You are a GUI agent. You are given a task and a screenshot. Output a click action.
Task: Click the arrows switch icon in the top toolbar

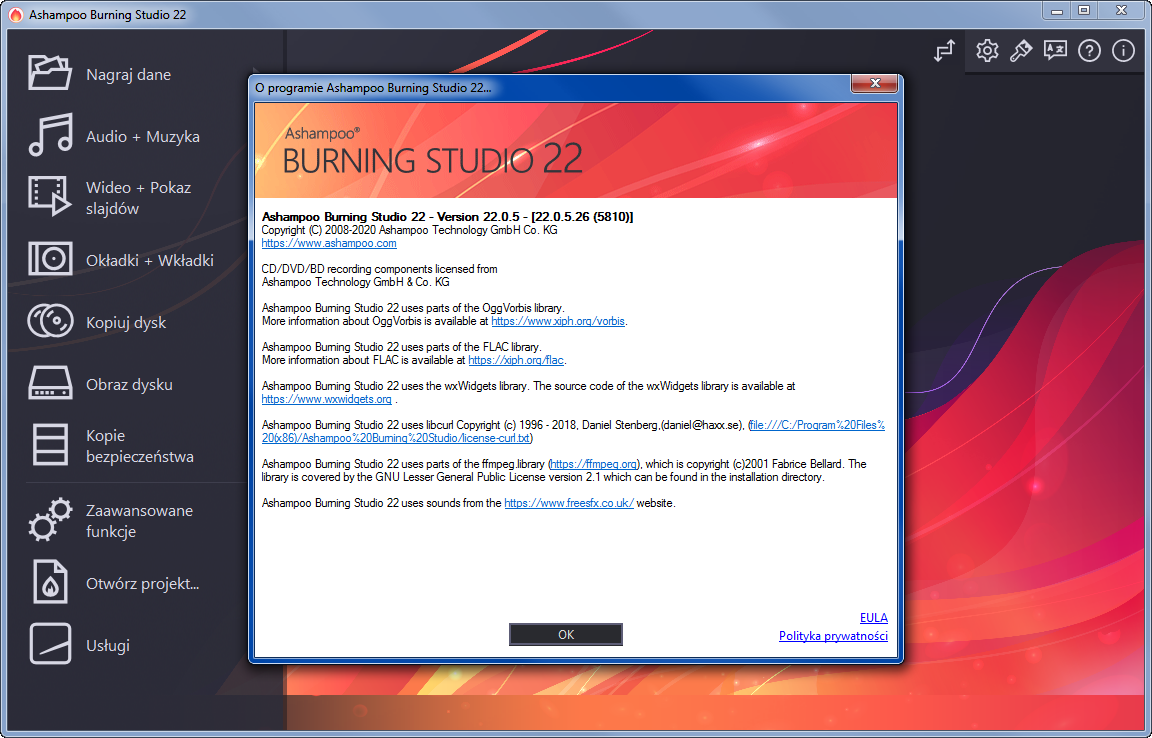tap(944, 50)
